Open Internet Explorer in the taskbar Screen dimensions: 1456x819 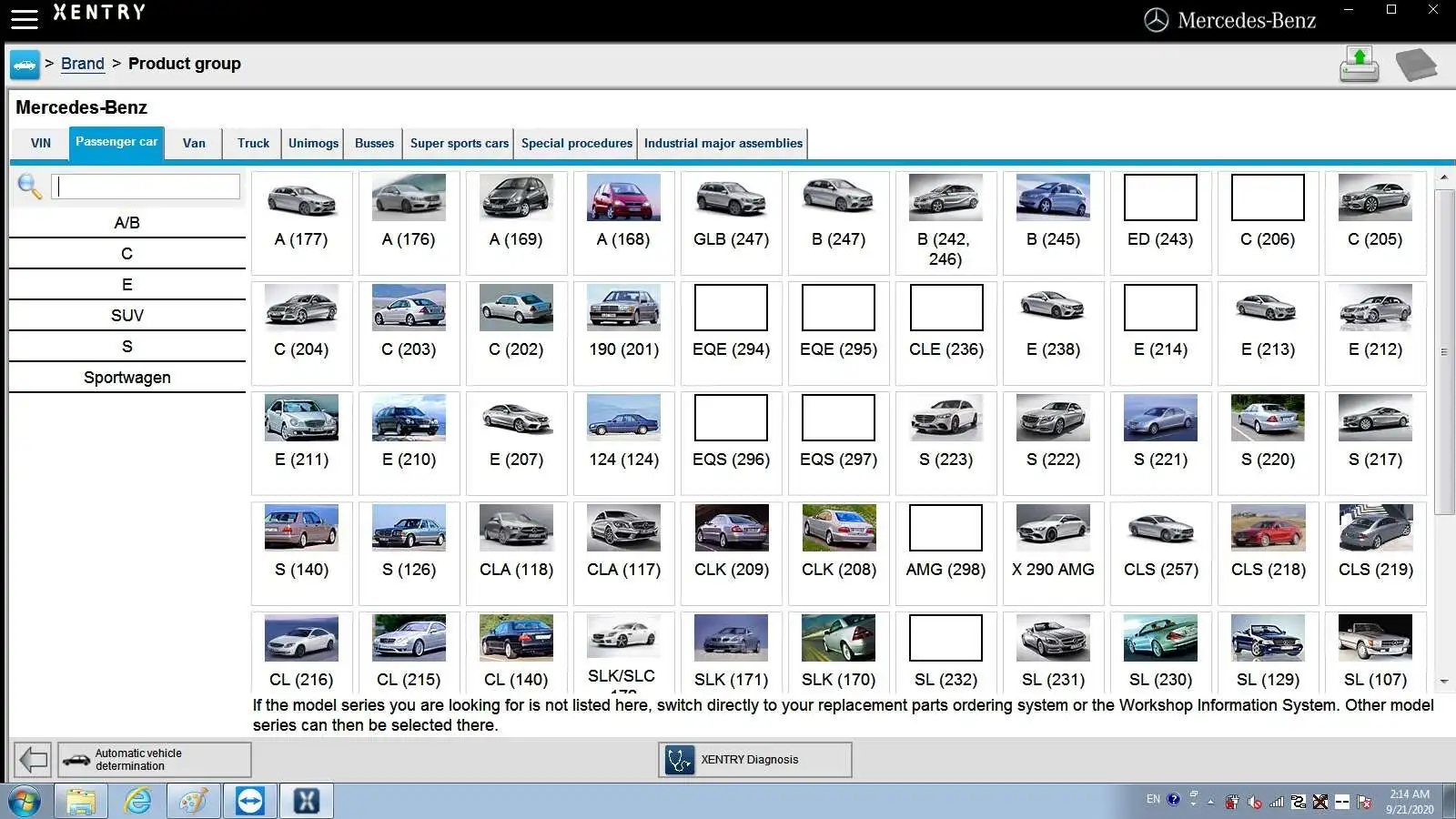(x=137, y=801)
